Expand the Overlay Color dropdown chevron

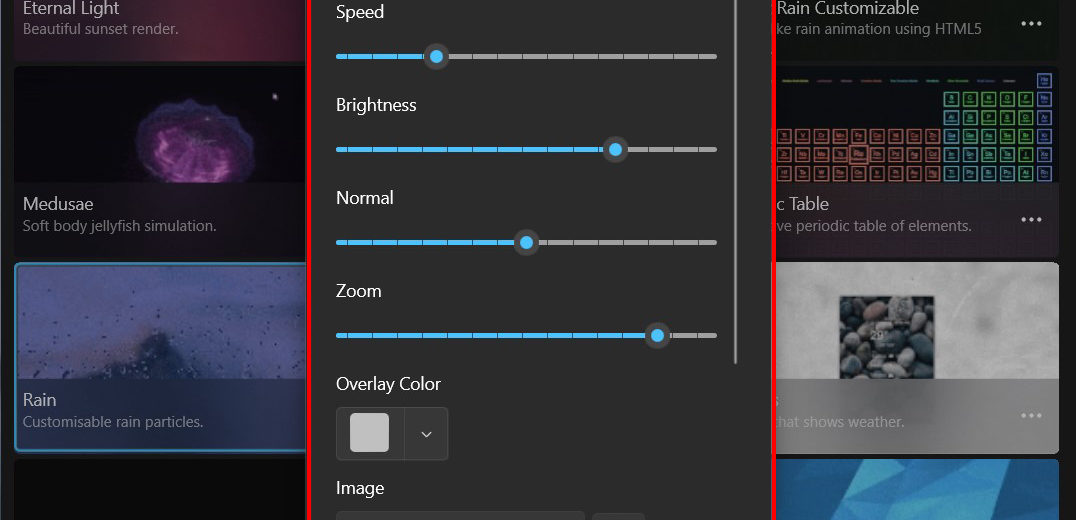[x=426, y=434]
